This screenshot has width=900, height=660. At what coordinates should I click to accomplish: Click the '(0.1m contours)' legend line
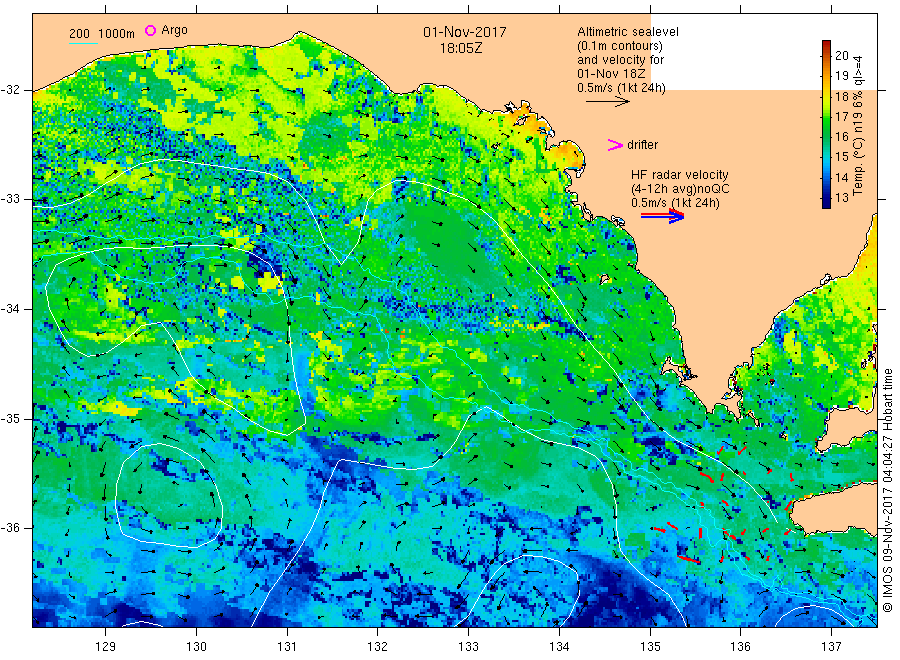(619, 46)
